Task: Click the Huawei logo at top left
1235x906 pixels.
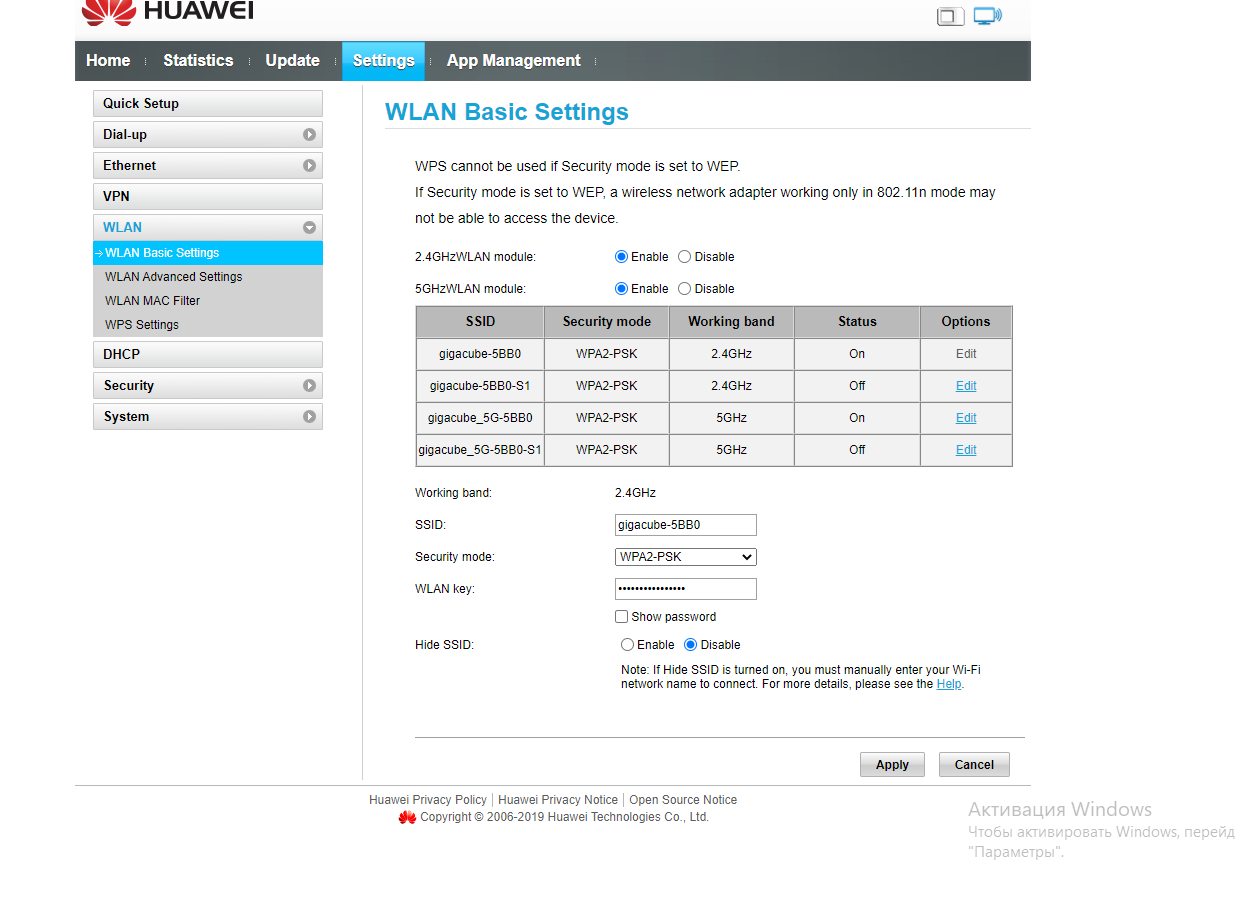Action: click(168, 12)
